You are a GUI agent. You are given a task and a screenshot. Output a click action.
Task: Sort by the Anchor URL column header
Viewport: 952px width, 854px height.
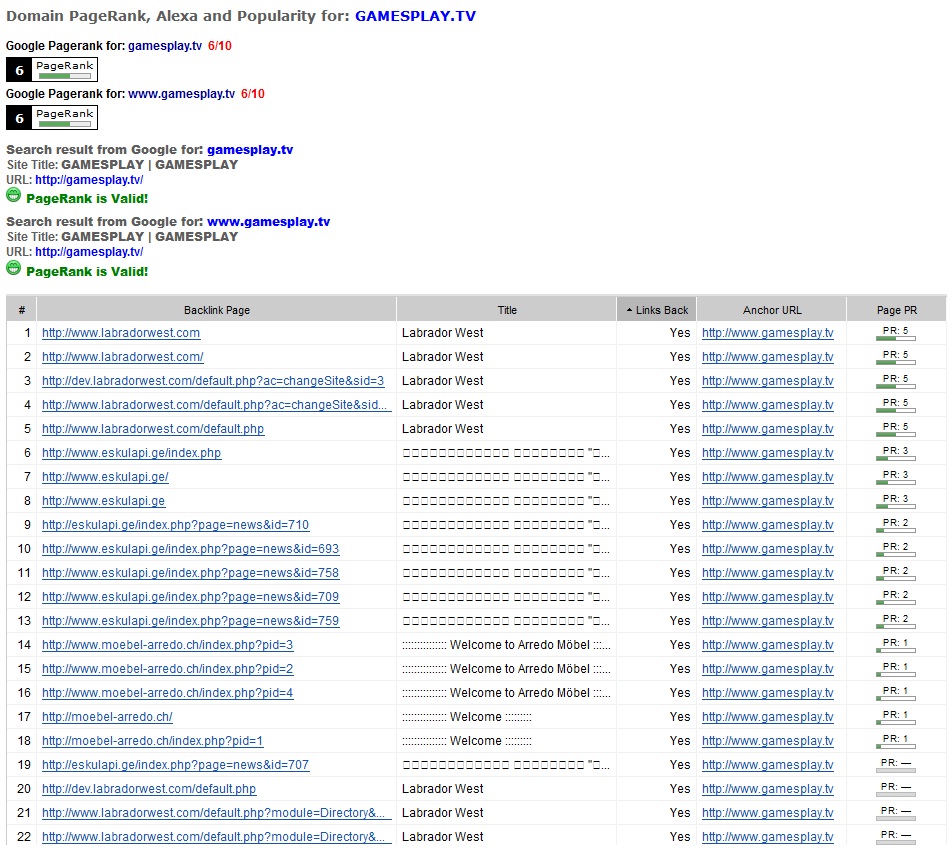coord(772,310)
